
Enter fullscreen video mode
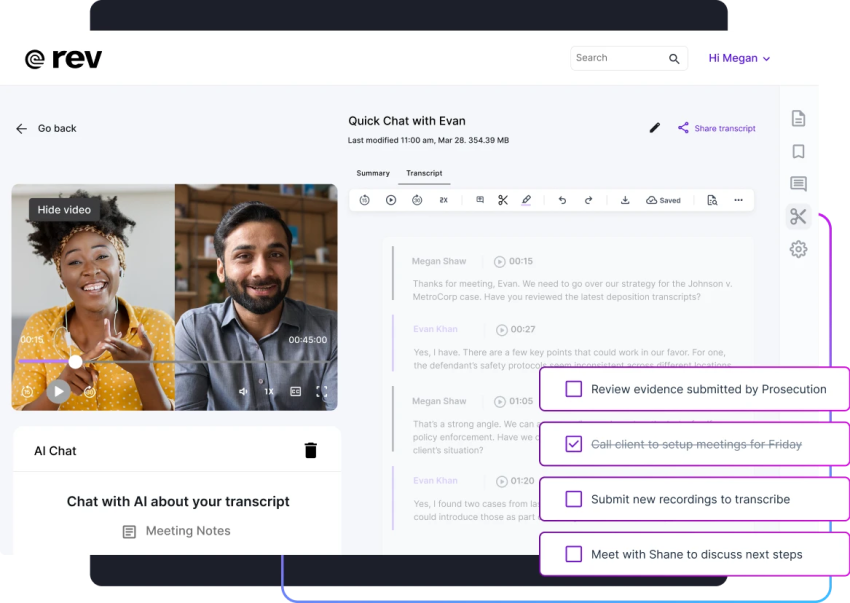point(321,392)
